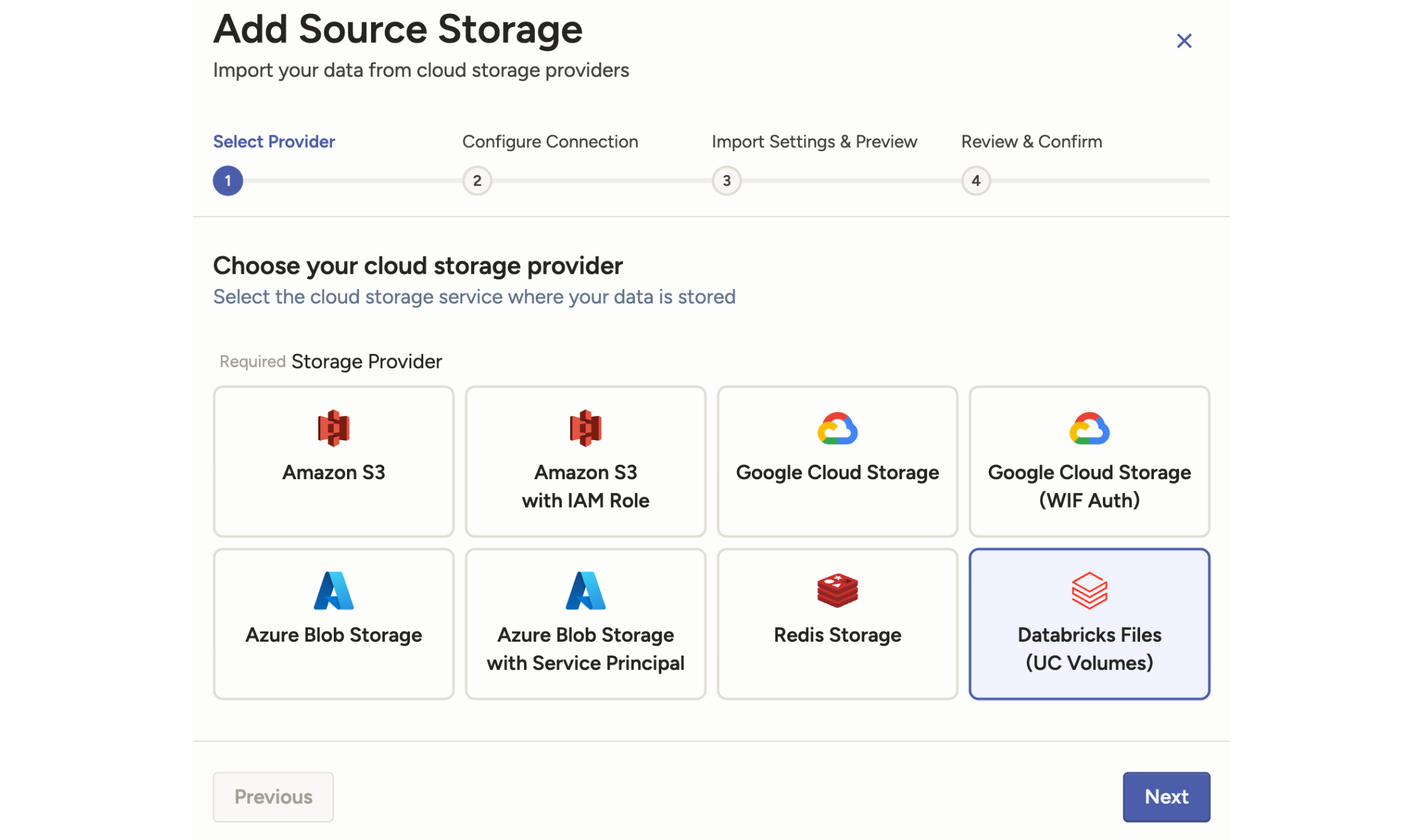
Task: Click the Amazon S3 bucket icon
Action: pos(333,429)
